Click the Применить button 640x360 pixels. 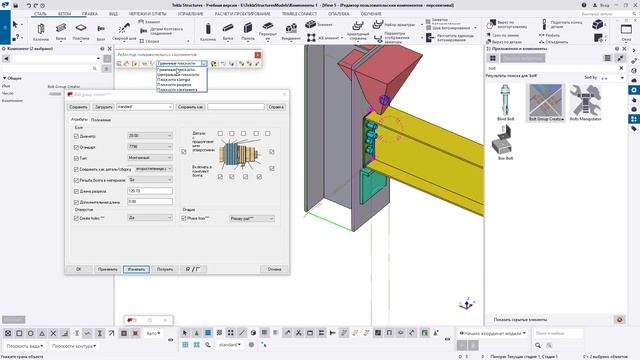coord(107,269)
